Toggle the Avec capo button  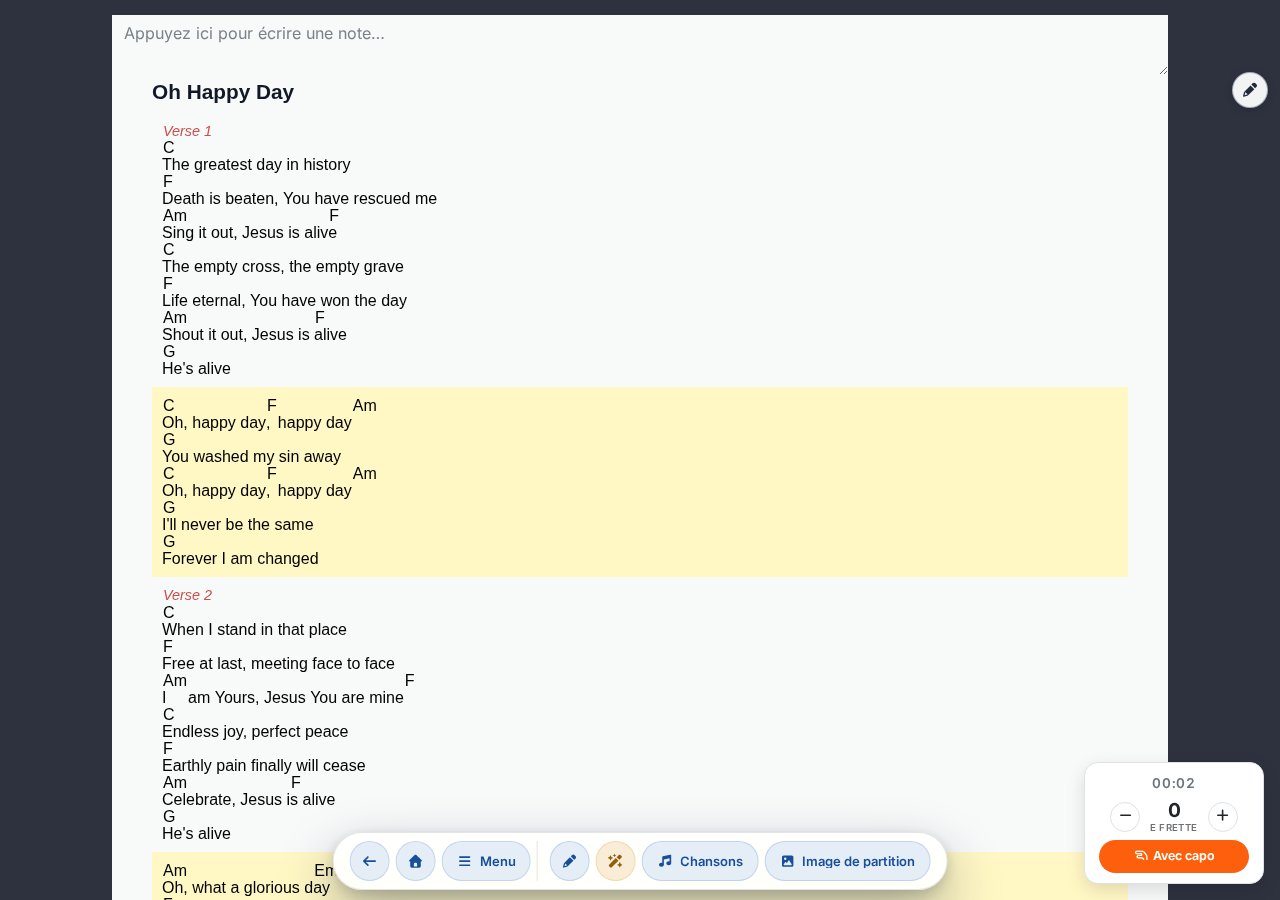(1174, 856)
